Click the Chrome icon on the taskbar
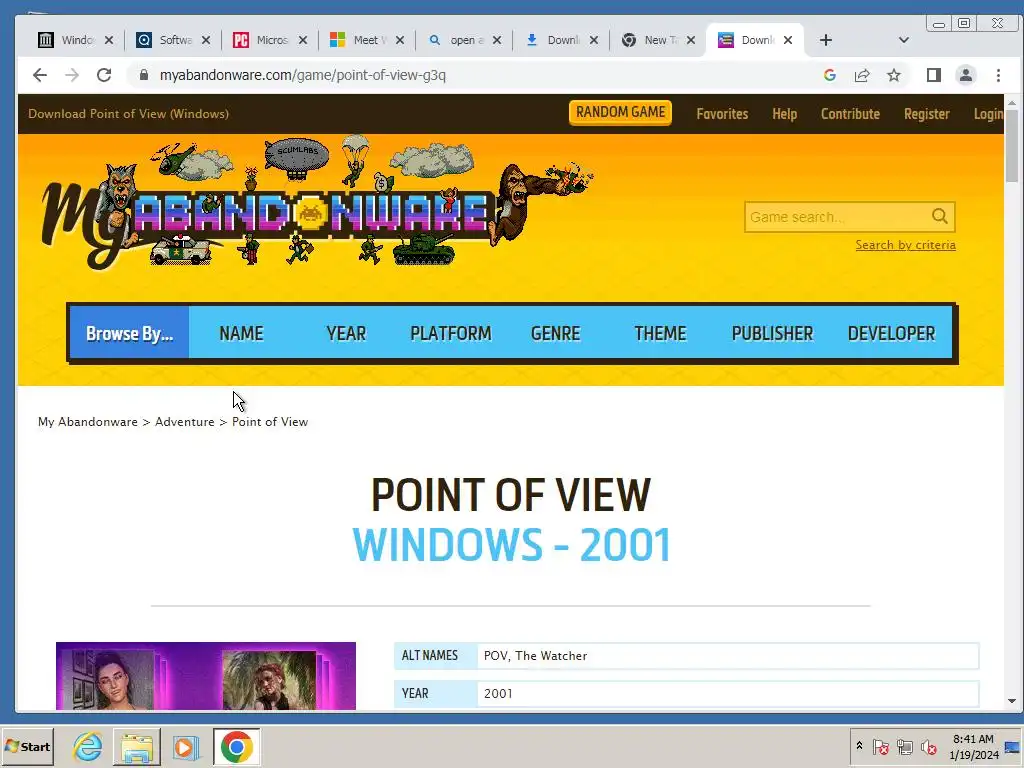 click(236, 747)
